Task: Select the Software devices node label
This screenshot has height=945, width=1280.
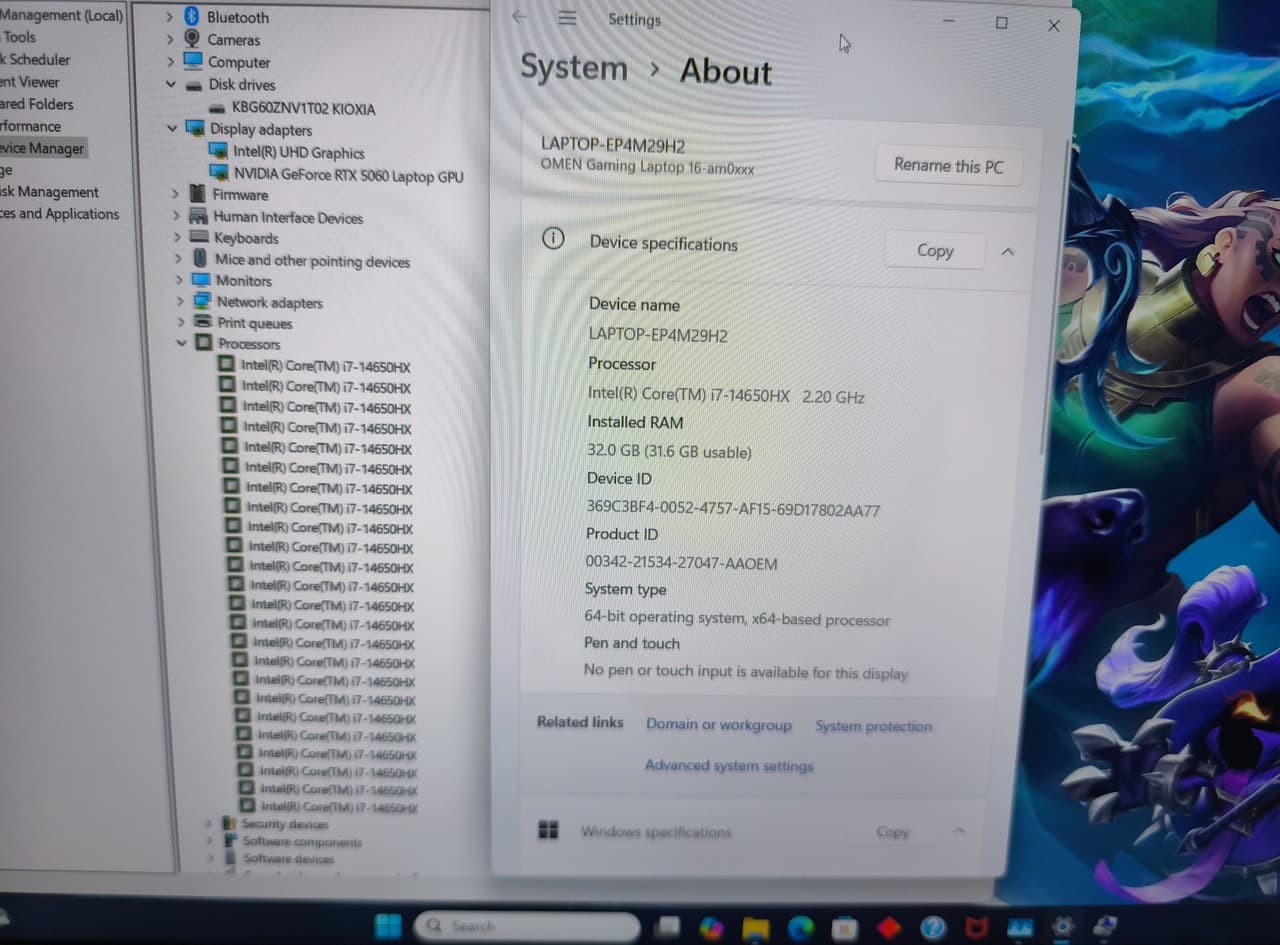Action: point(289,858)
